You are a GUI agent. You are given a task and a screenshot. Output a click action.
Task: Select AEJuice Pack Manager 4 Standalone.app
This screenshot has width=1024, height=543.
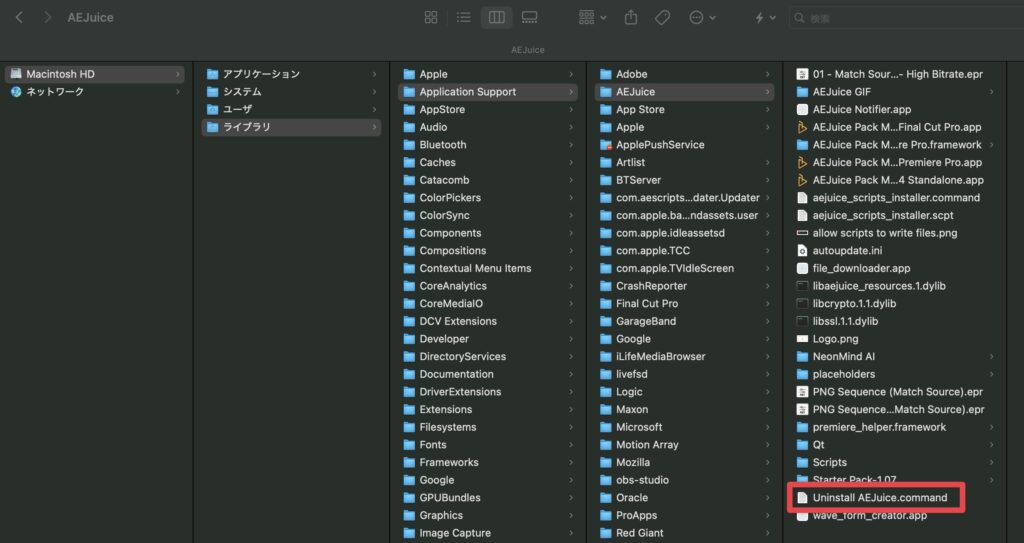pyautogui.click(x=895, y=180)
